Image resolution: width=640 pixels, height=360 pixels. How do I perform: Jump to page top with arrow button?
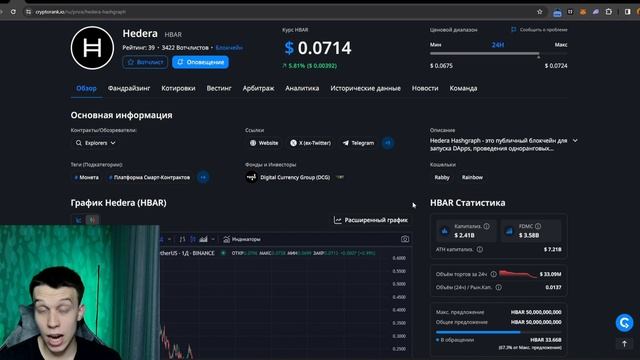(624, 344)
